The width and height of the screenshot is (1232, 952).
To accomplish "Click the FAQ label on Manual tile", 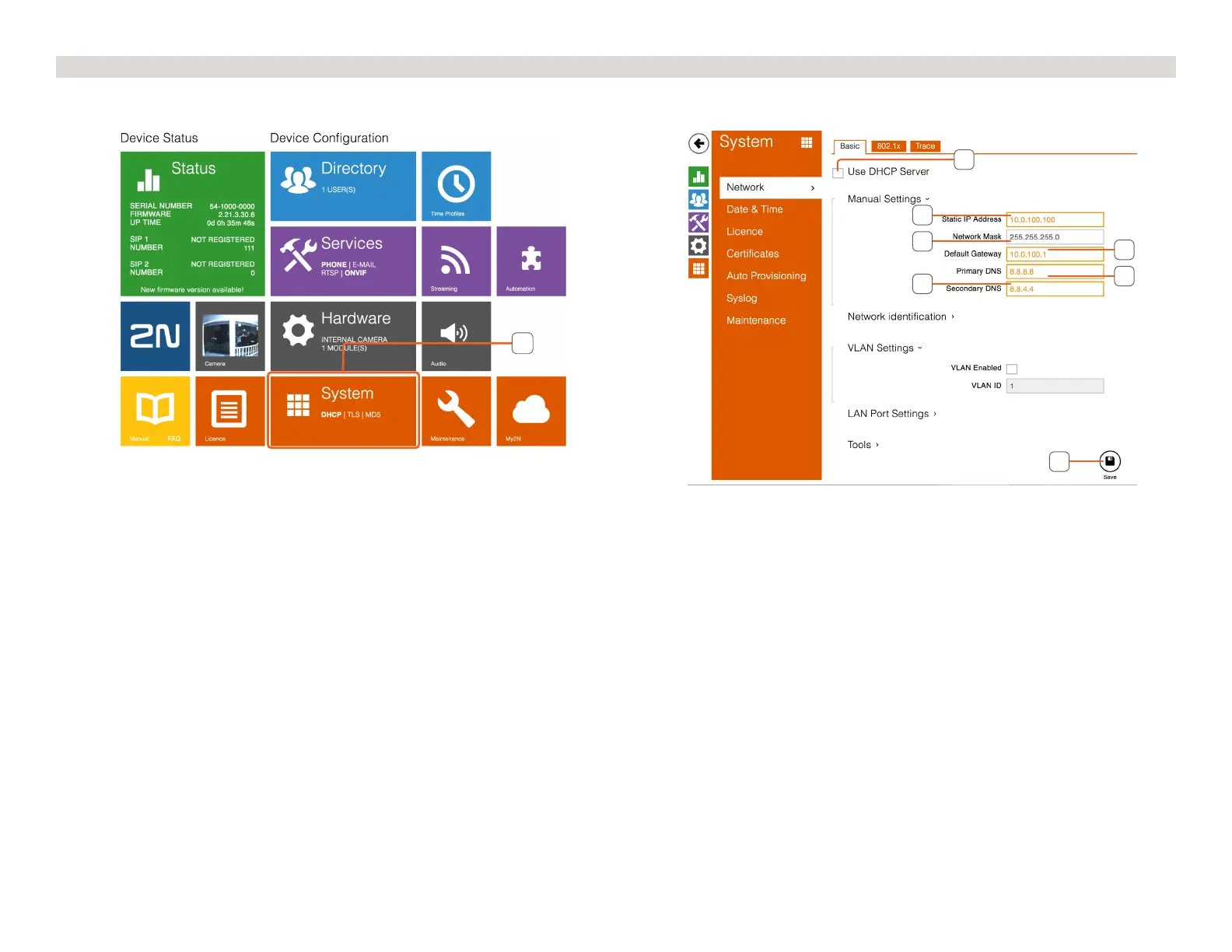I will tap(174, 439).
